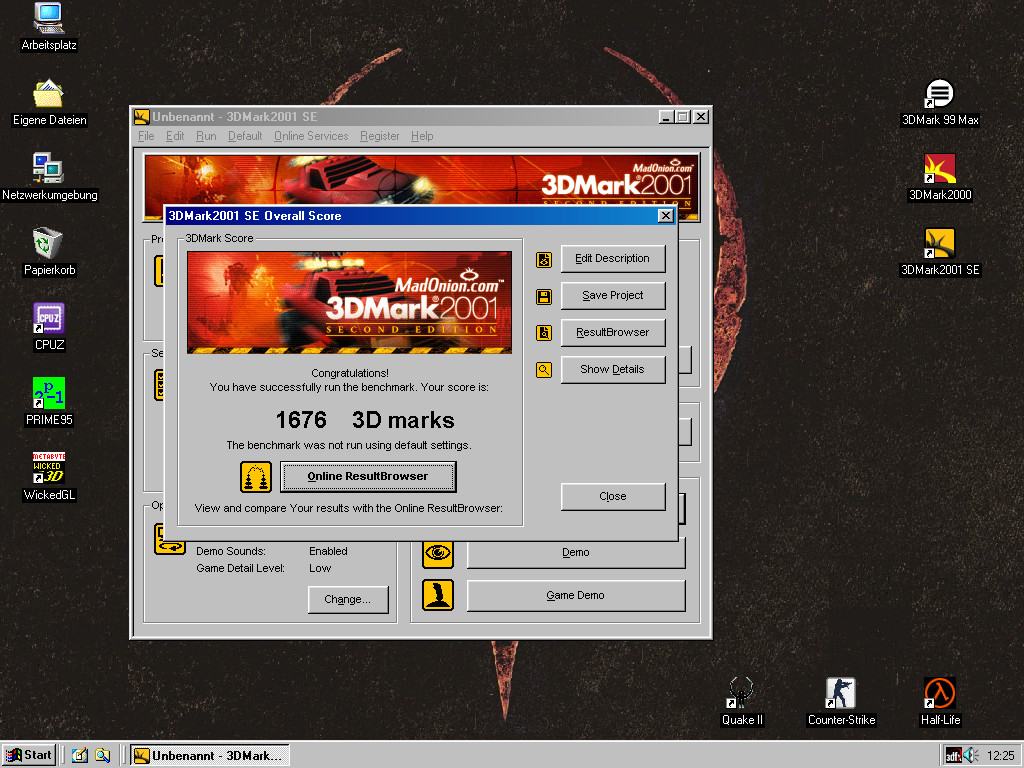1024x768 pixels.
Task: Open the Windows Start menu
Action: [x=29, y=756]
